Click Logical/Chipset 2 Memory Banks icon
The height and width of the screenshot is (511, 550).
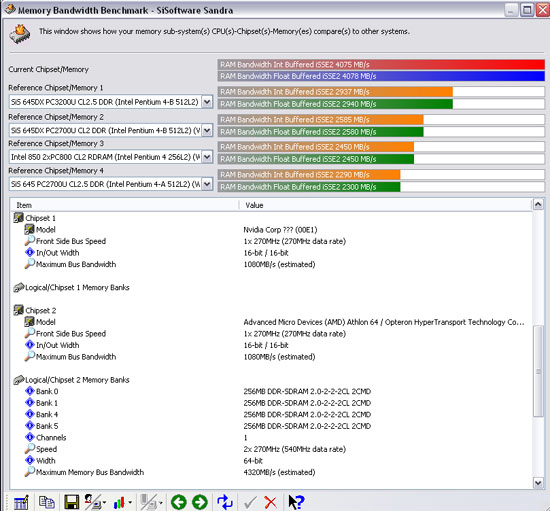point(19,380)
